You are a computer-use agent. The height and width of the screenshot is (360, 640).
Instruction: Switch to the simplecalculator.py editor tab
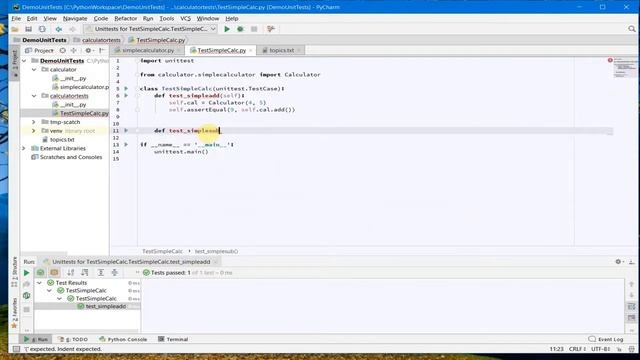tap(148, 50)
